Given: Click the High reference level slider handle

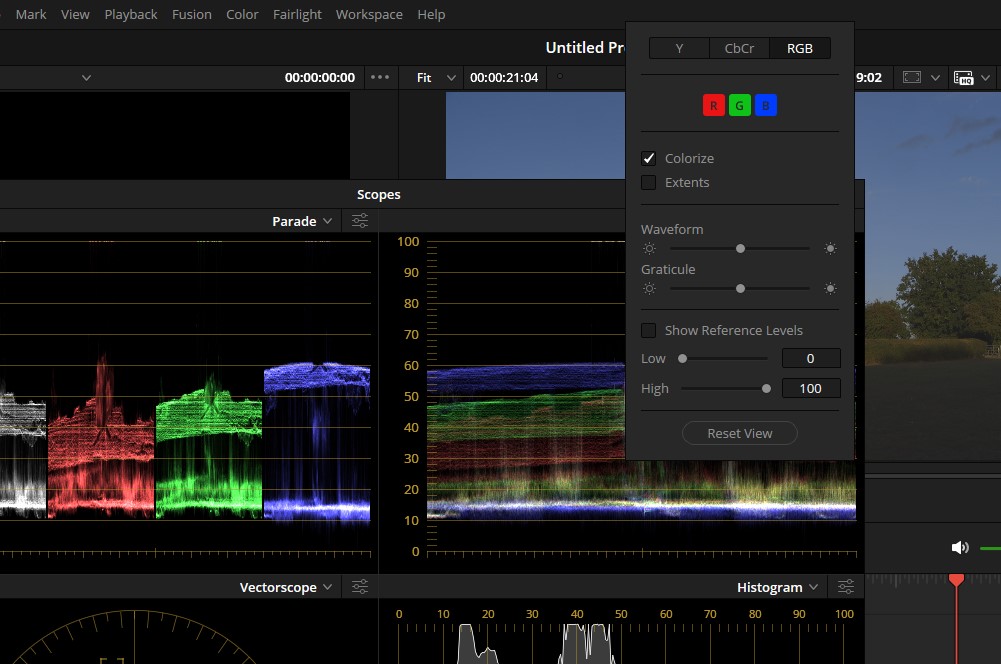Looking at the screenshot, I should point(766,389).
